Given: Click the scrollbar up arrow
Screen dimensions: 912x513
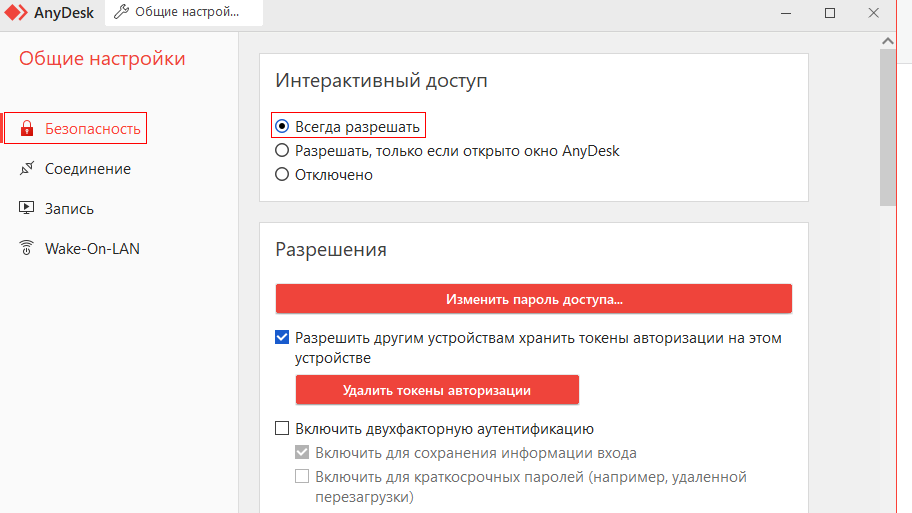Looking at the screenshot, I should (x=887, y=38).
